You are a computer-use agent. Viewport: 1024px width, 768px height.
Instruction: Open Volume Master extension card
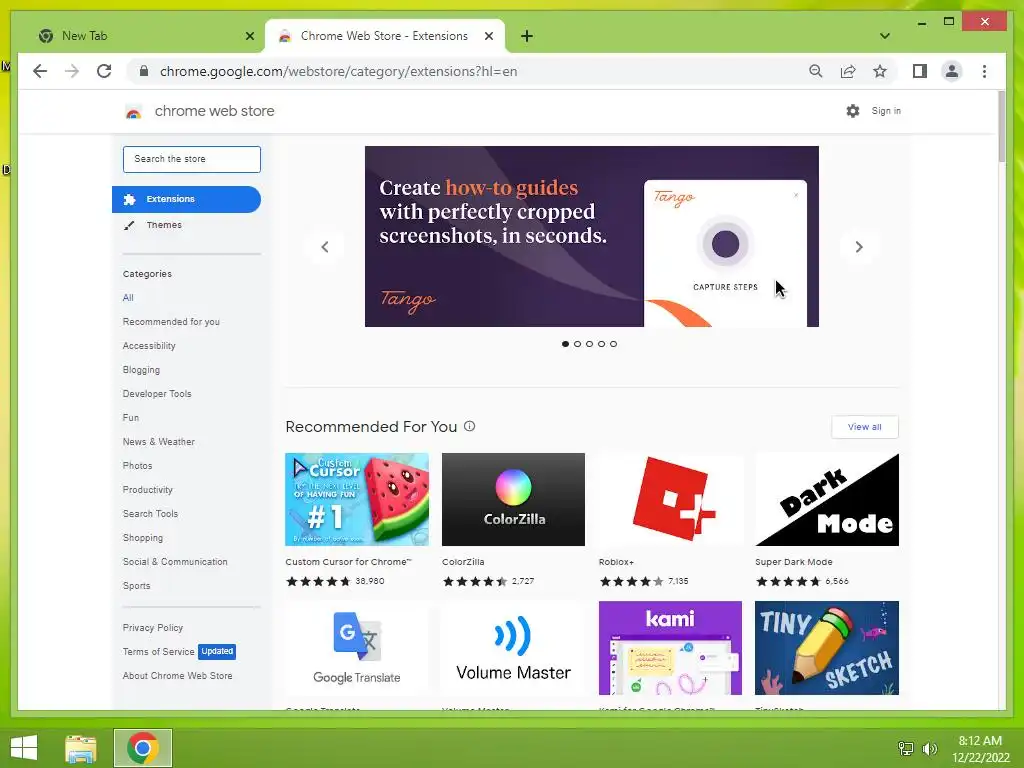(513, 655)
